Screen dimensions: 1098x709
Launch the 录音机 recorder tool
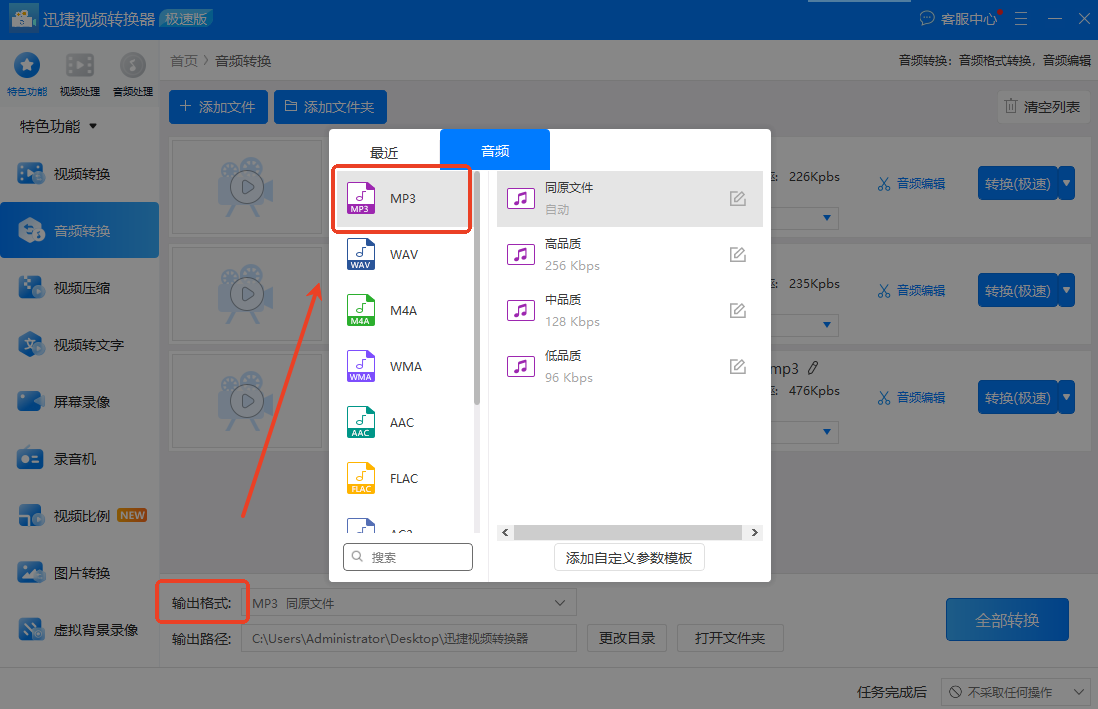tap(80, 458)
